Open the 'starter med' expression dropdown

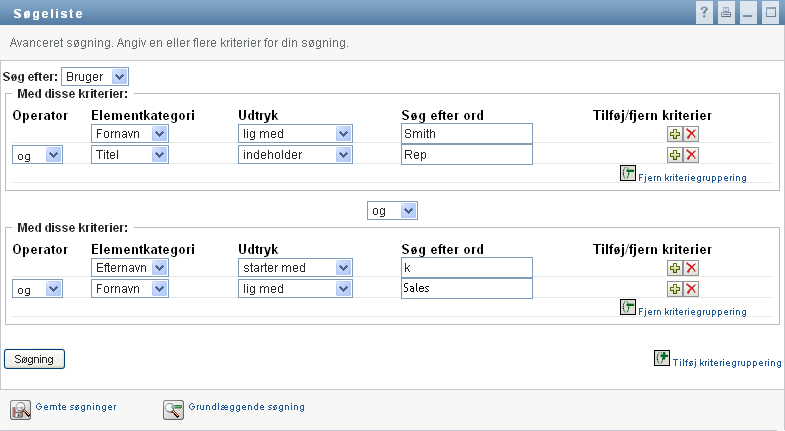tap(295, 267)
